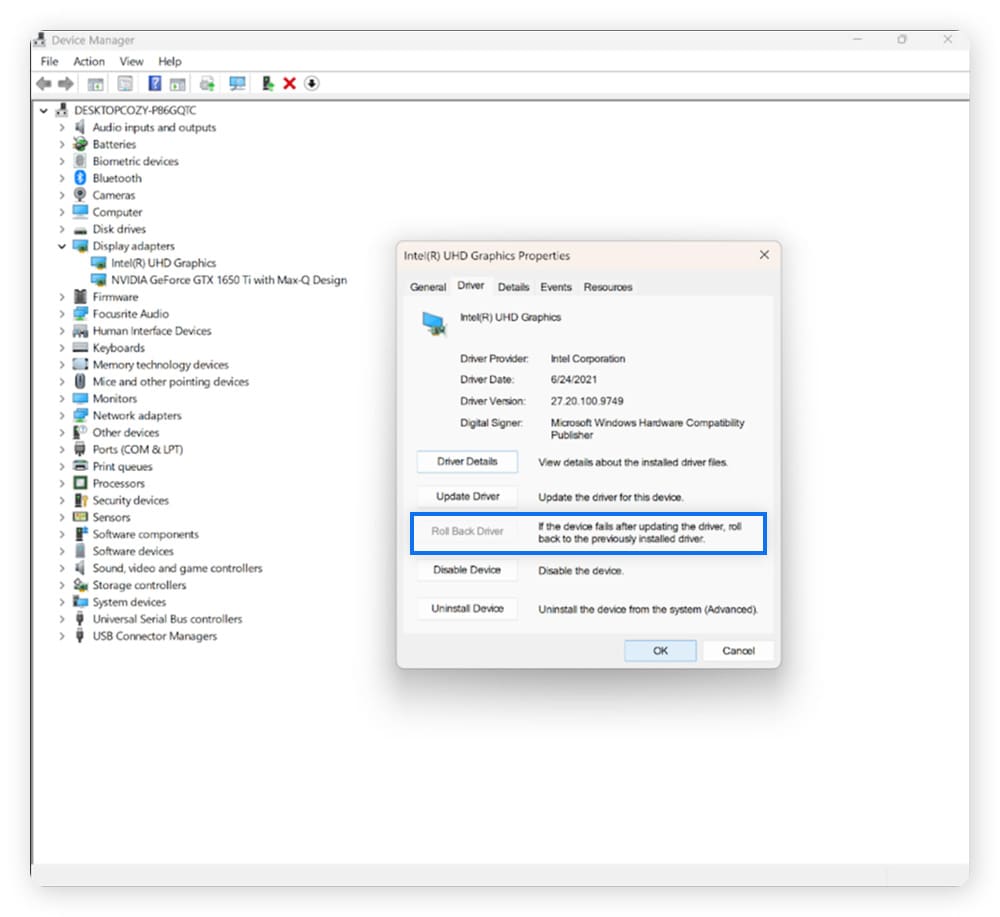Click the round down-arrow toolbar icon

(x=311, y=84)
